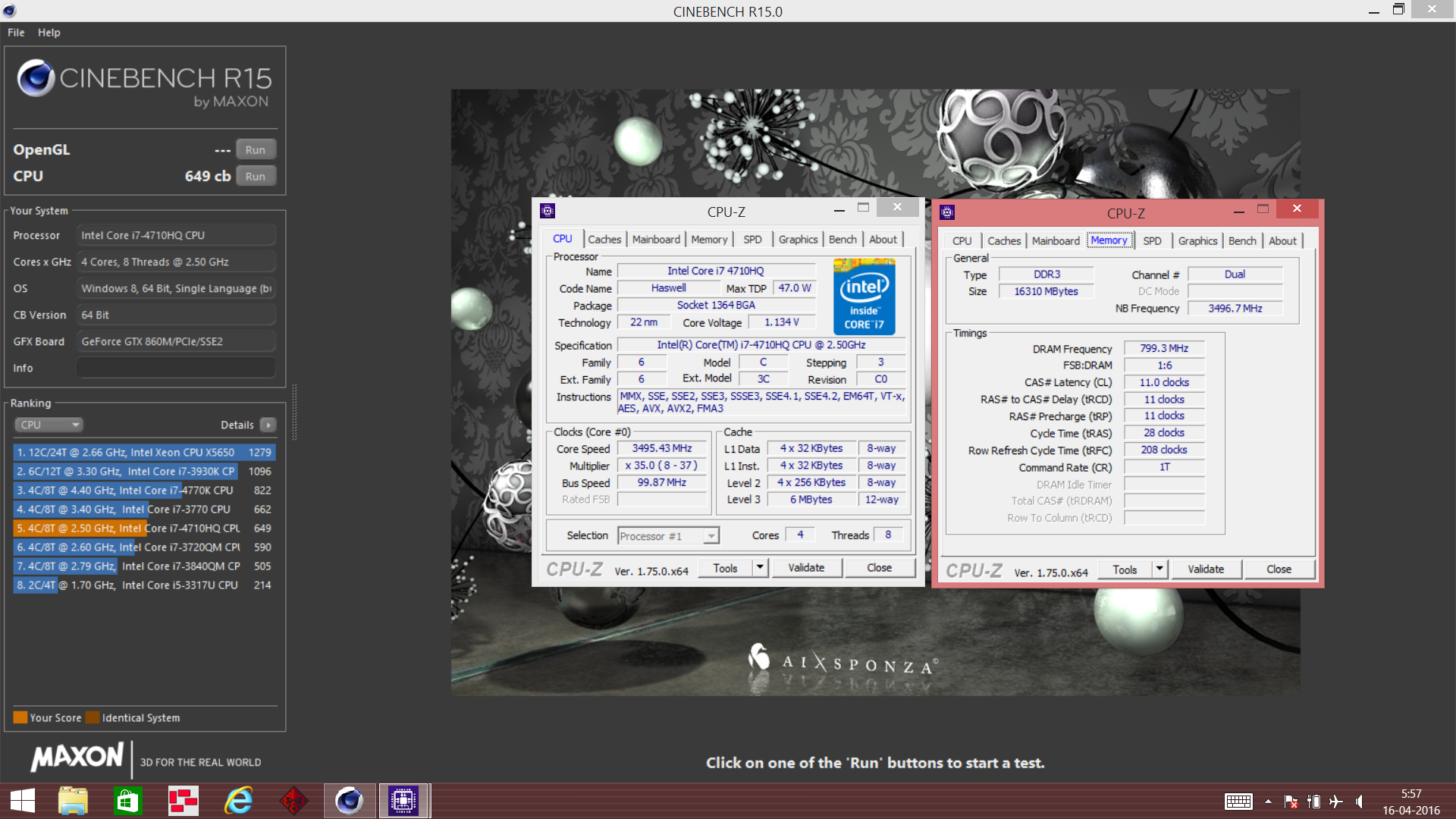Click Close button in left CPU-Z window
Image resolution: width=1456 pixels, height=819 pixels.
click(879, 568)
